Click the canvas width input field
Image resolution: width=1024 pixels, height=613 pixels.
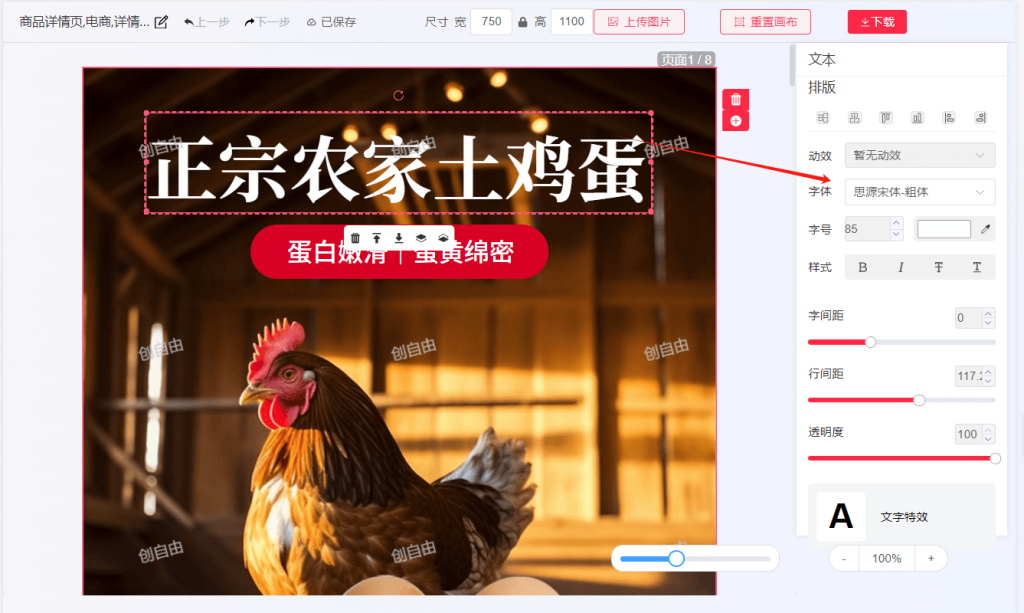coord(491,22)
